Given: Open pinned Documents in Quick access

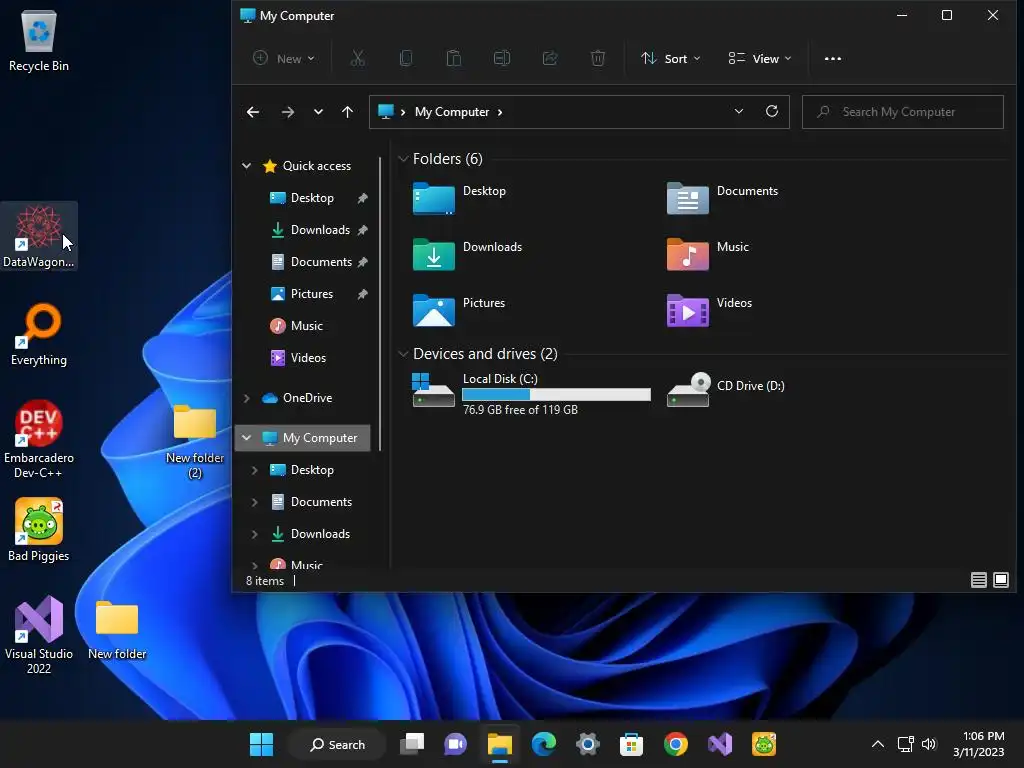Looking at the screenshot, I should (x=321, y=262).
